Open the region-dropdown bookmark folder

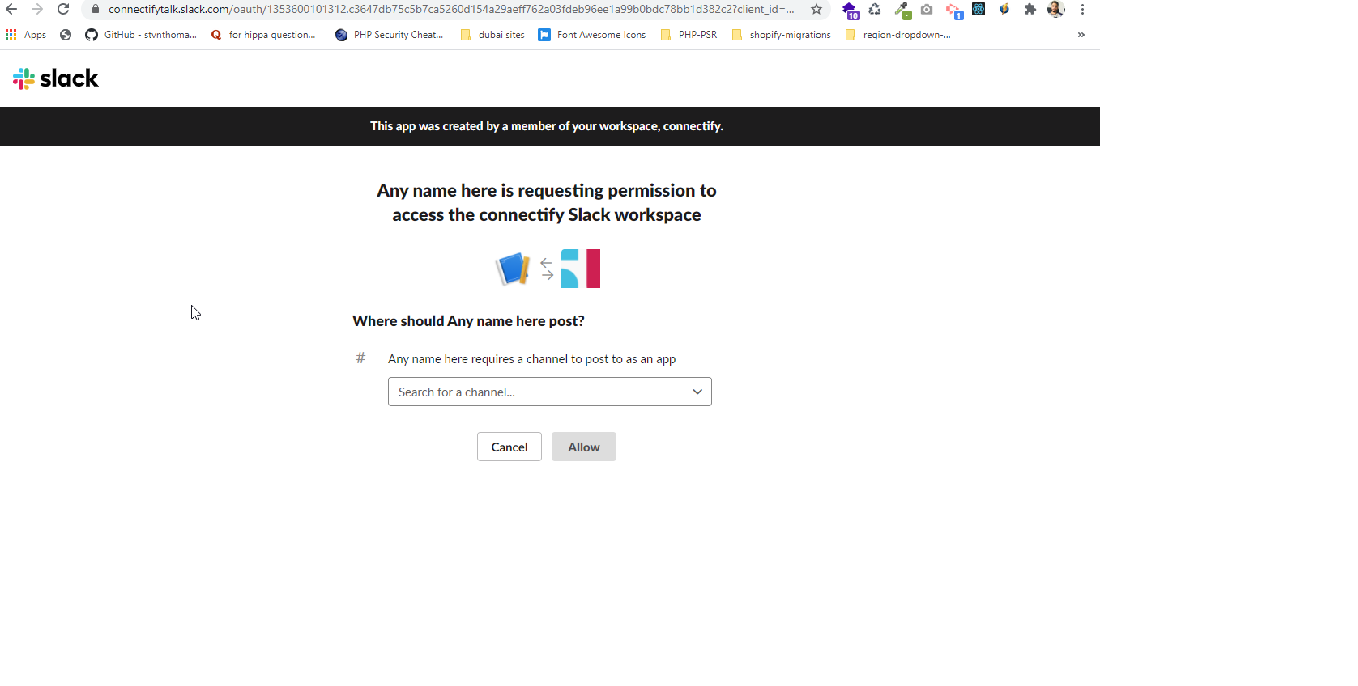click(898, 34)
